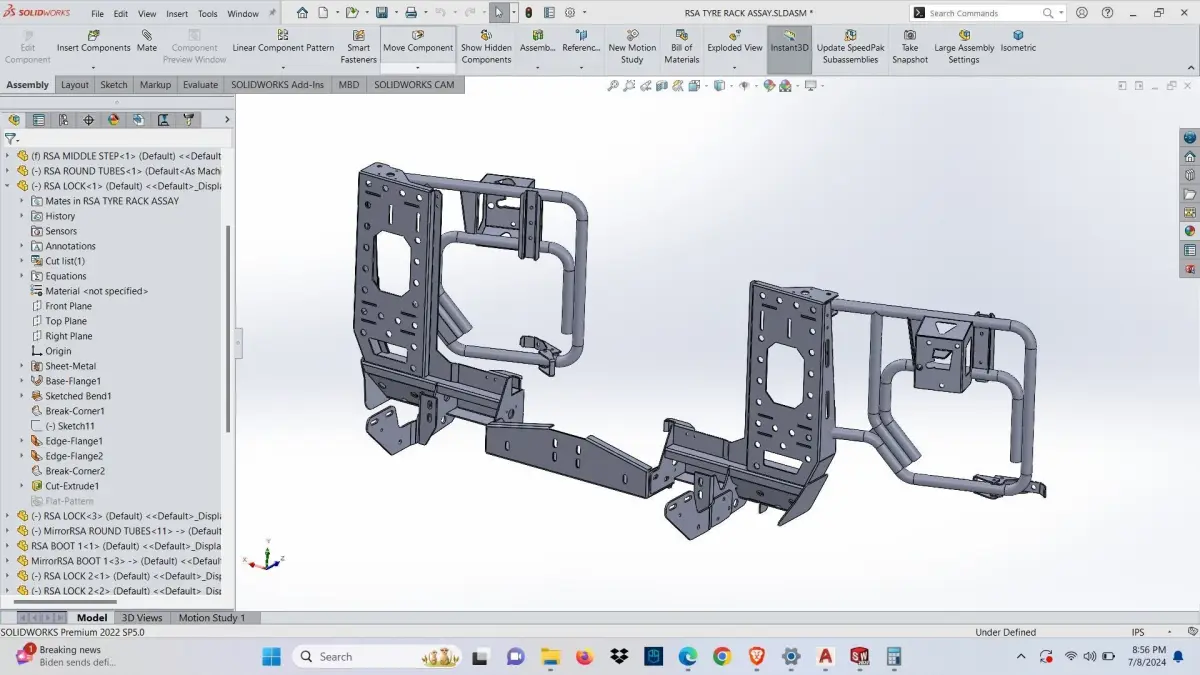Expand the RSA MIDDLE STEP<1> component
This screenshot has height=675, width=1200.
[x=8, y=156]
